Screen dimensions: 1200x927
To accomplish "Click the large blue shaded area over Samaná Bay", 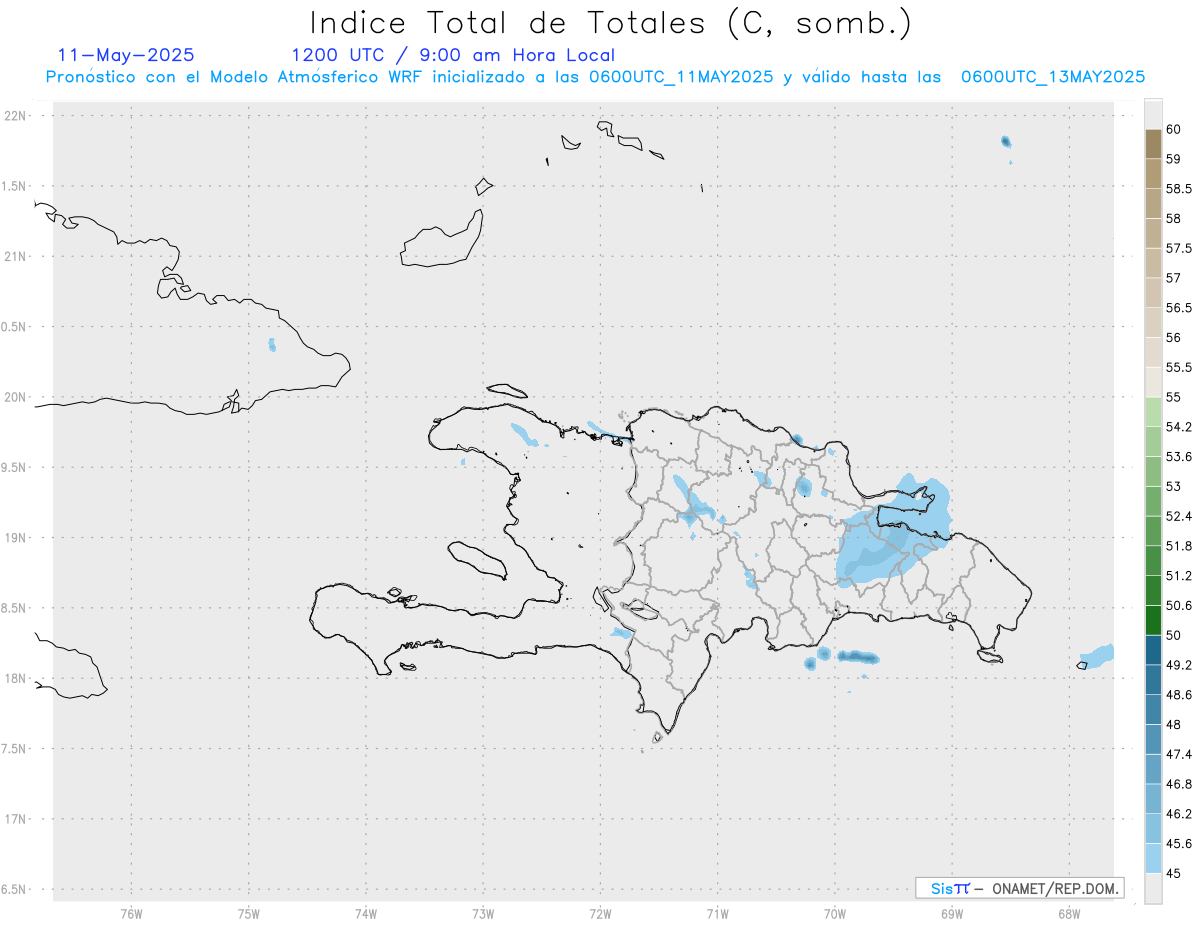I will (x=893, y=533).
